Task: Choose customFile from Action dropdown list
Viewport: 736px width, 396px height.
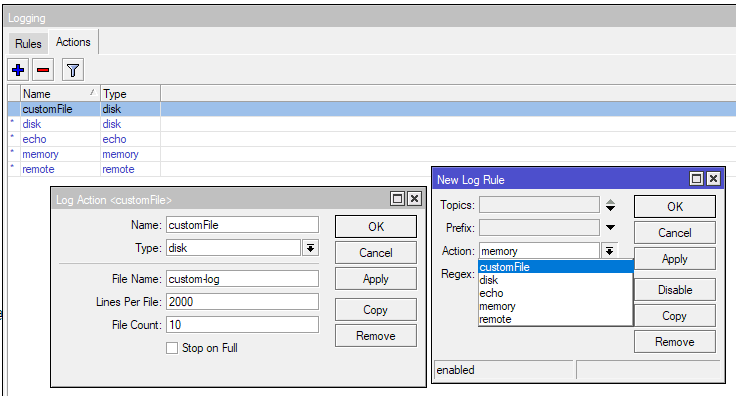Action: click(x=556, y=267)
